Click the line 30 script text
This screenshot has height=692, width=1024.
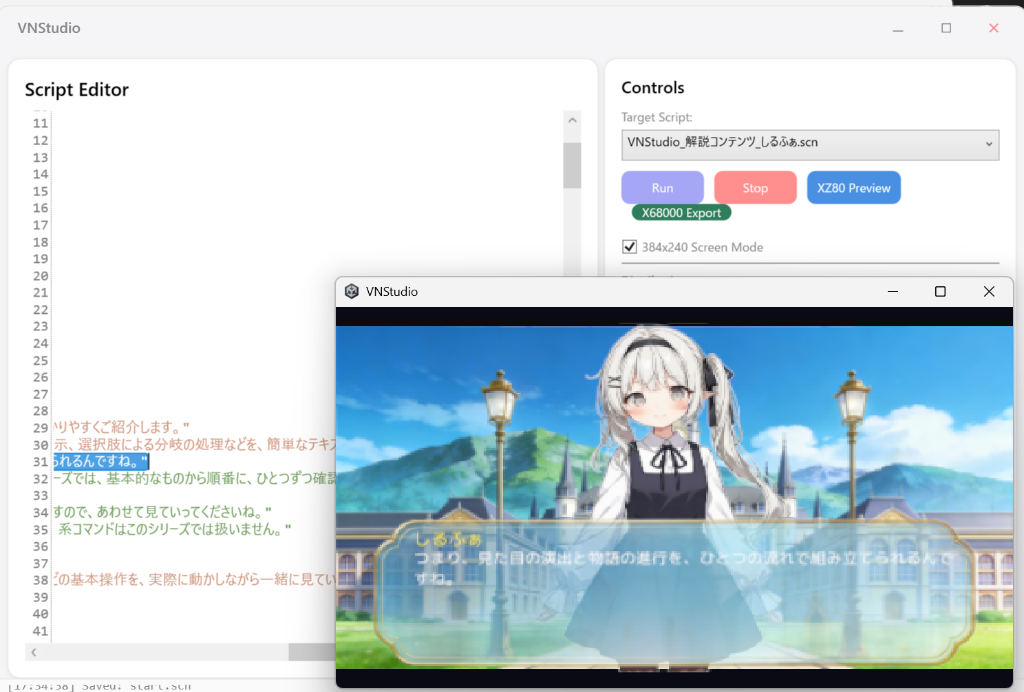(x=195, y=445)
